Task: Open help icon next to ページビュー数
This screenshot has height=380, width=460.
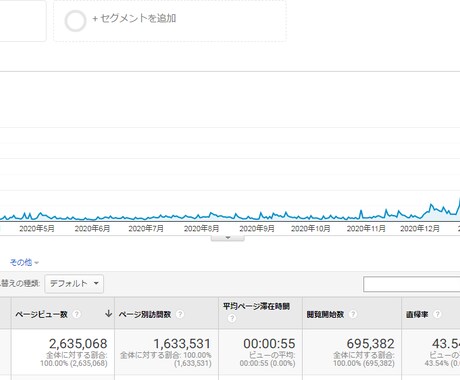Action: coord(77,314)
